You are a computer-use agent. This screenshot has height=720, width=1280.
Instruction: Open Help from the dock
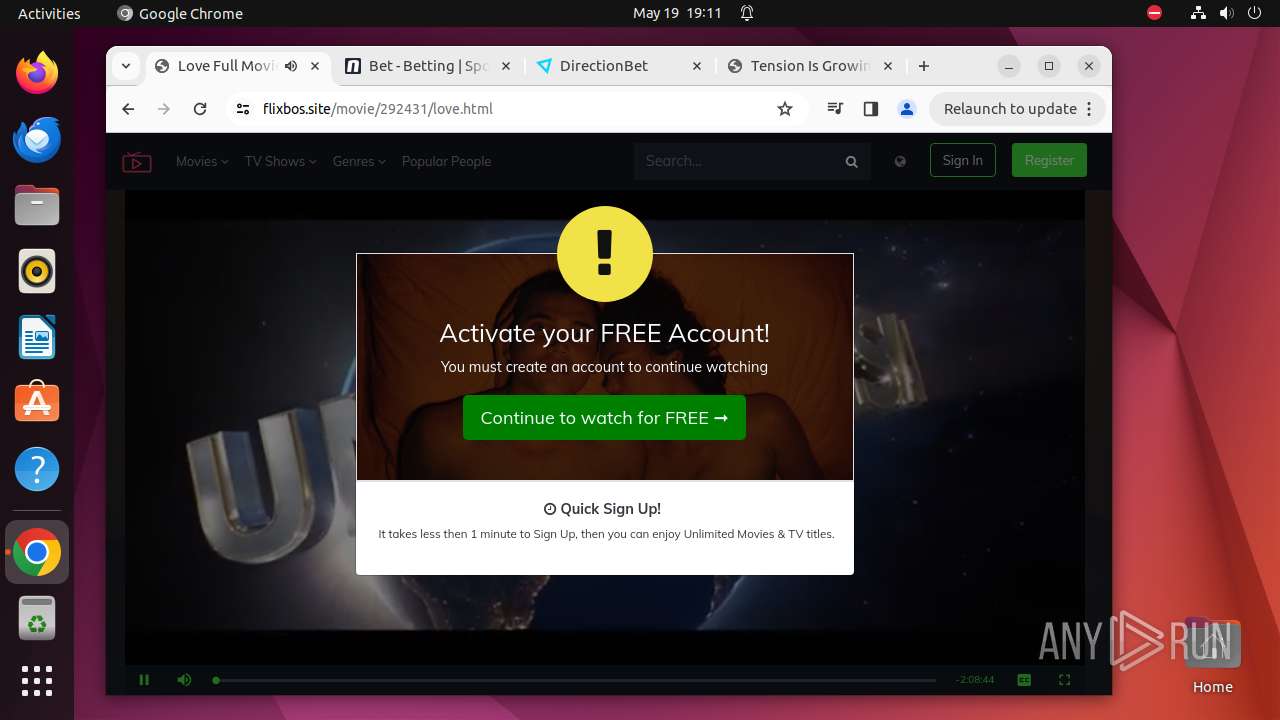pyautogui.click(x=37, y=469)
